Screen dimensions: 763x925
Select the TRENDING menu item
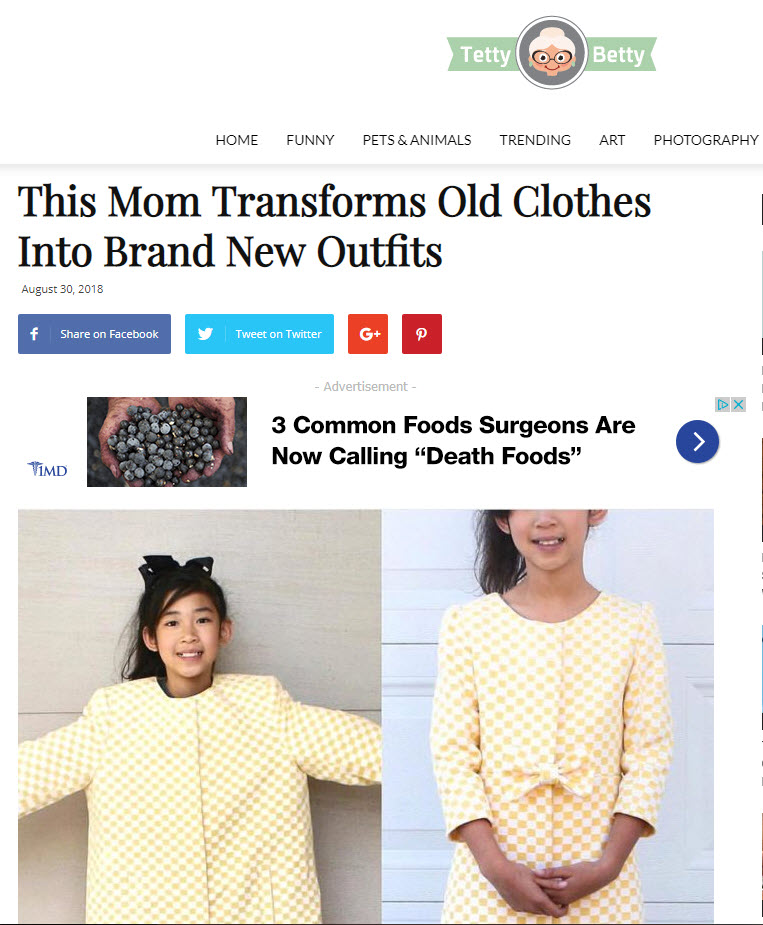pos(535,140)
